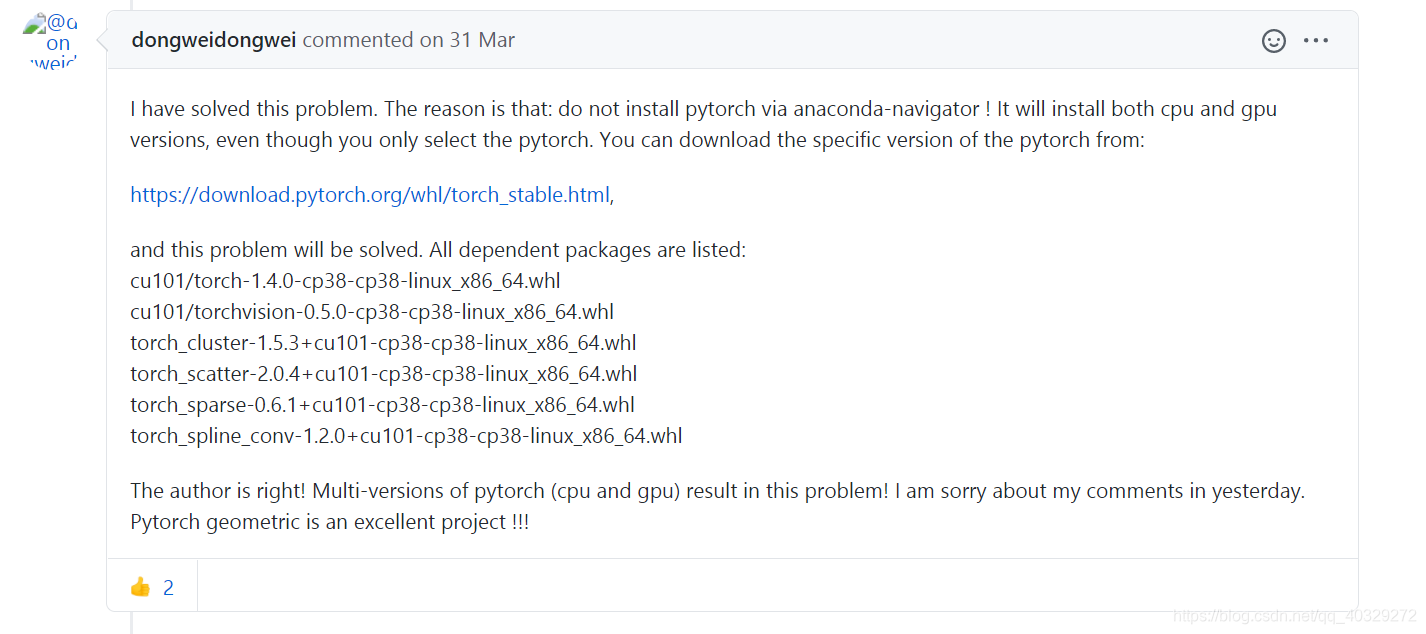The image size is (1426, 634).
Task: Click the torch_scatter-2.0.4 wheel filename
Action: (384, 373)
